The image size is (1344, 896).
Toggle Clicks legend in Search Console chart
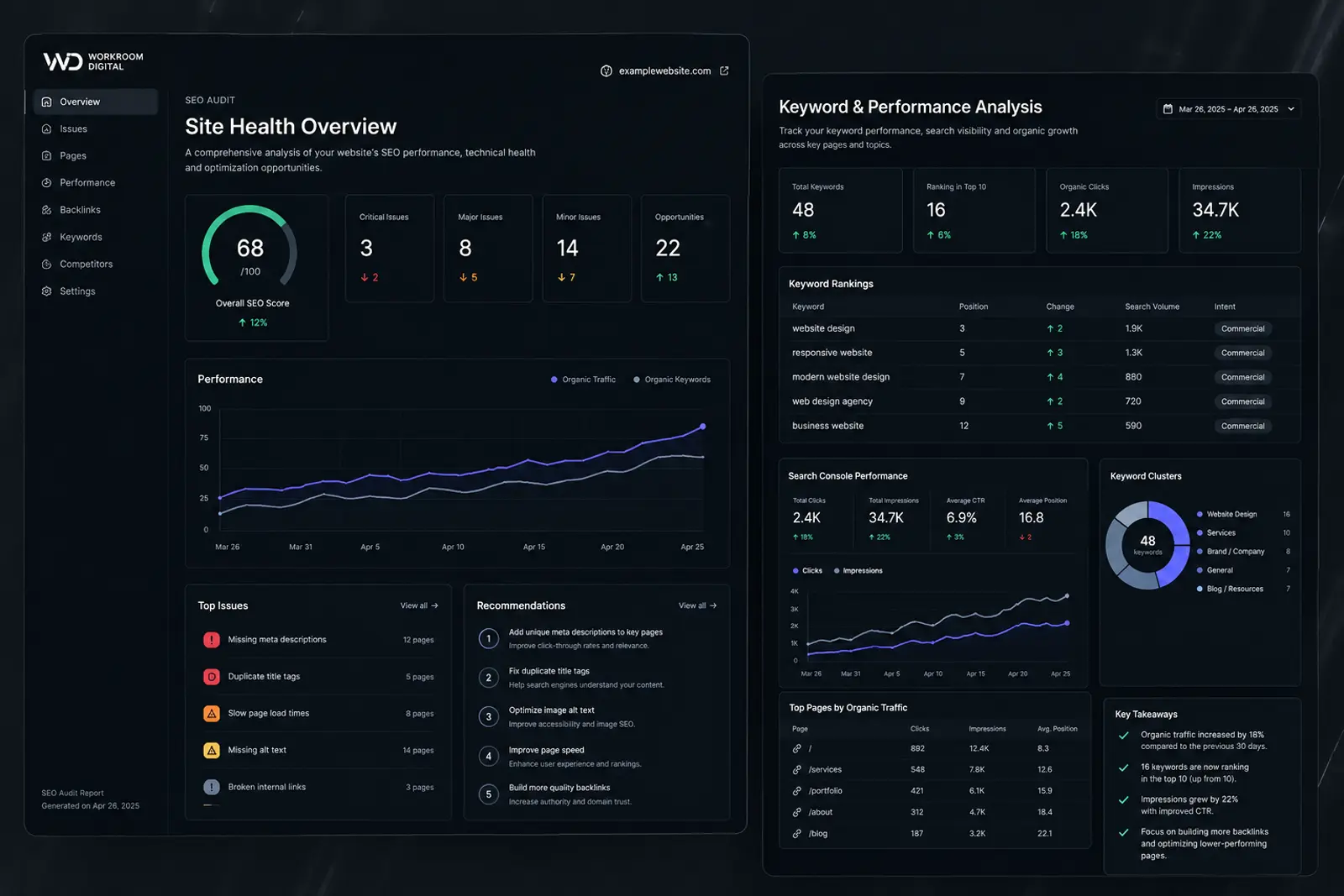point(807,571)
